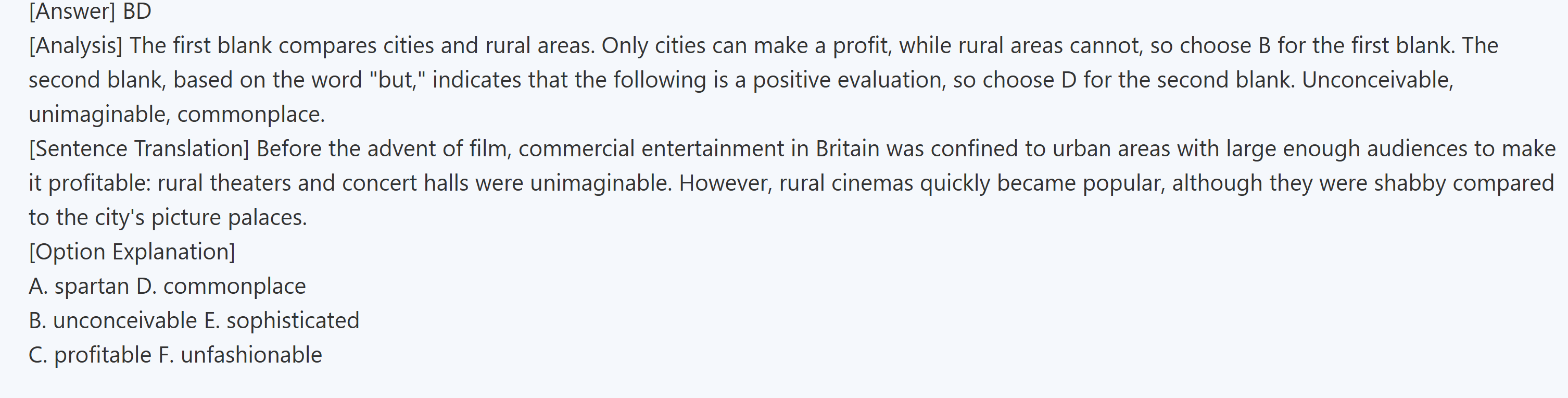Select option B. unconceivable
The width and height of the screenshot is (1568, 398).
click(112, 320)
